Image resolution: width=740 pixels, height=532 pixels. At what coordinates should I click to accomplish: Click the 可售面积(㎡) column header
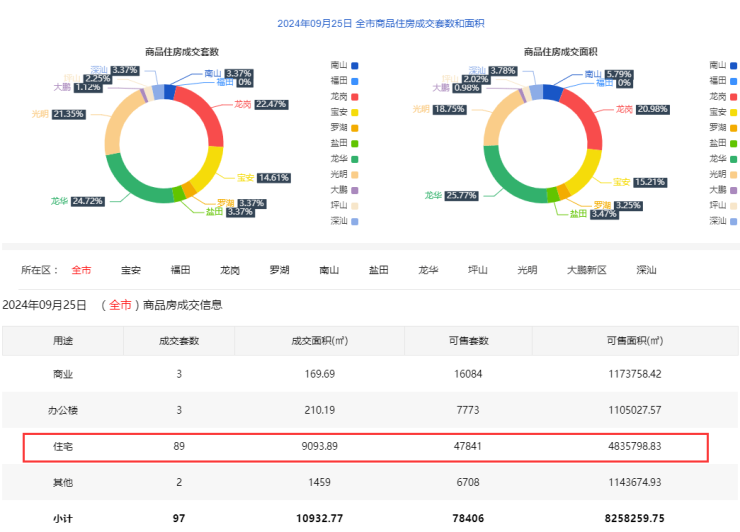coord(634,341)
